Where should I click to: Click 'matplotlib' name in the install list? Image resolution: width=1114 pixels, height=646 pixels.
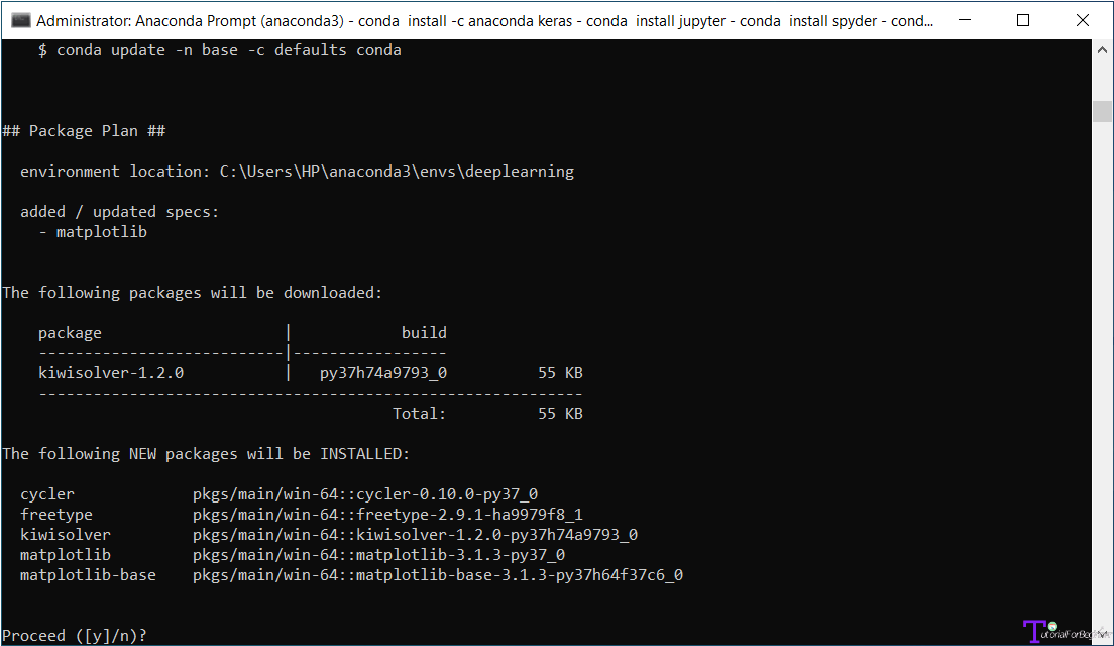(65, 555)
